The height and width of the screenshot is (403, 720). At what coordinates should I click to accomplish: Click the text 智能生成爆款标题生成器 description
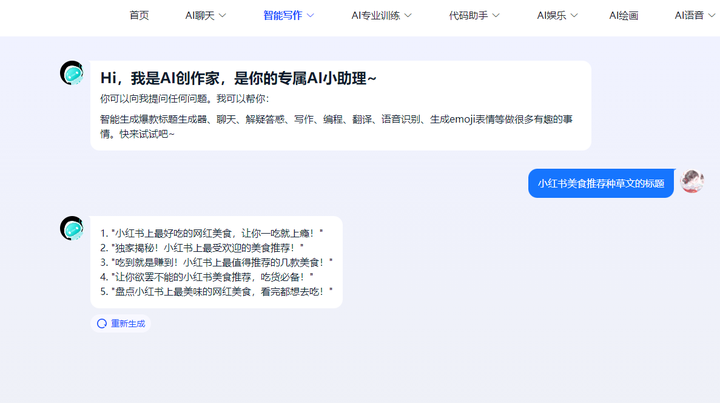click(x=336, y=127)
